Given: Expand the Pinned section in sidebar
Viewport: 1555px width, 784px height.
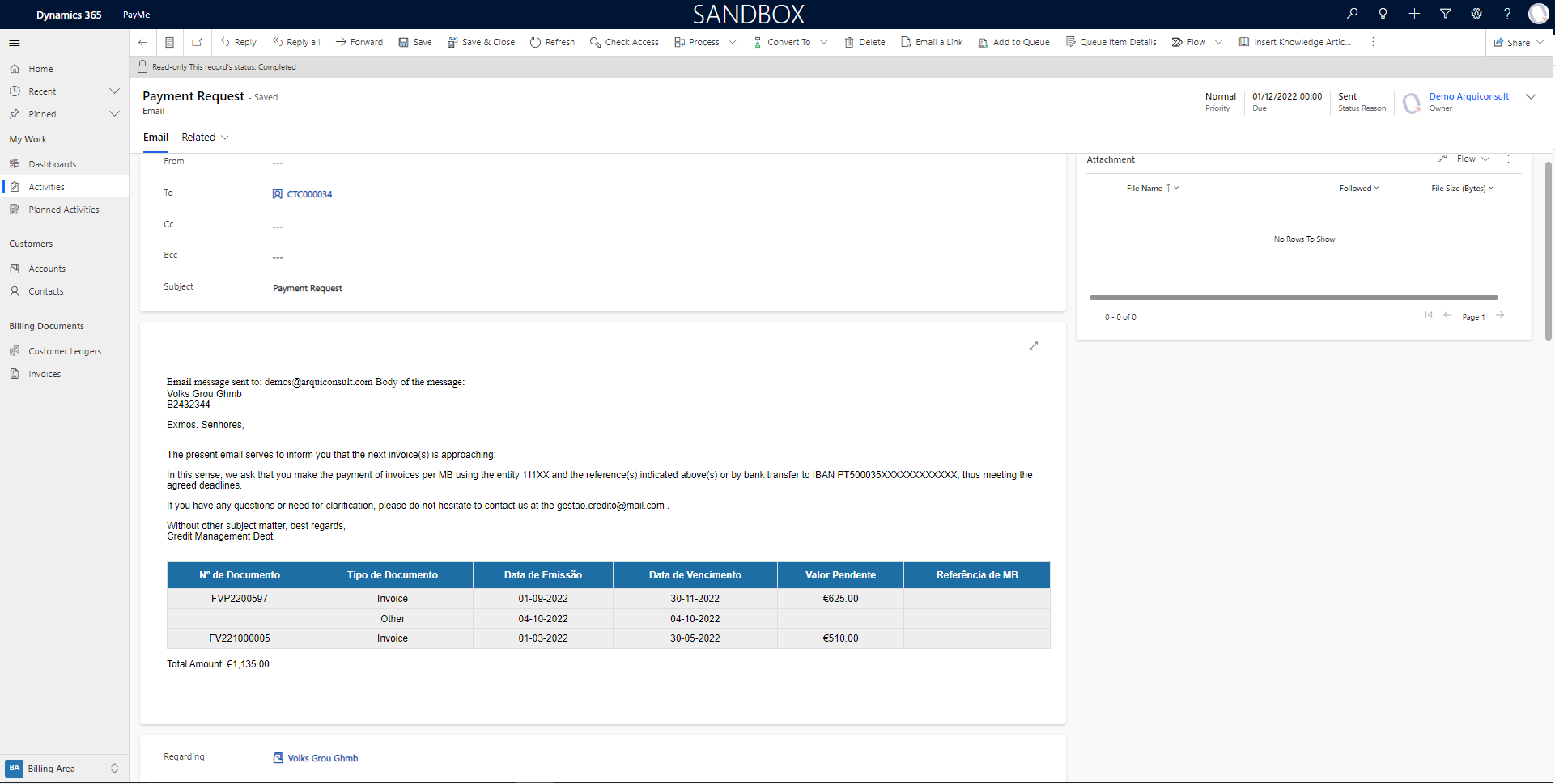Looking at the screenshot, I should tap(114, 114).
